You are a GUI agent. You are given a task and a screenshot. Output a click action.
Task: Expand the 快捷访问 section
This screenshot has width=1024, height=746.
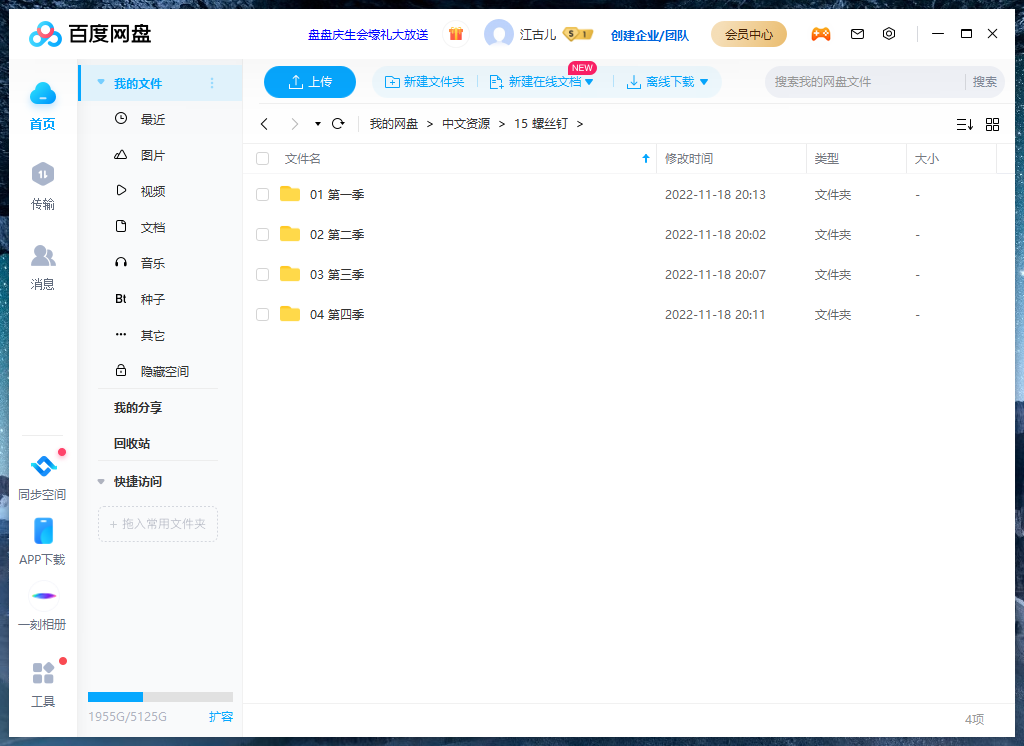101,481
